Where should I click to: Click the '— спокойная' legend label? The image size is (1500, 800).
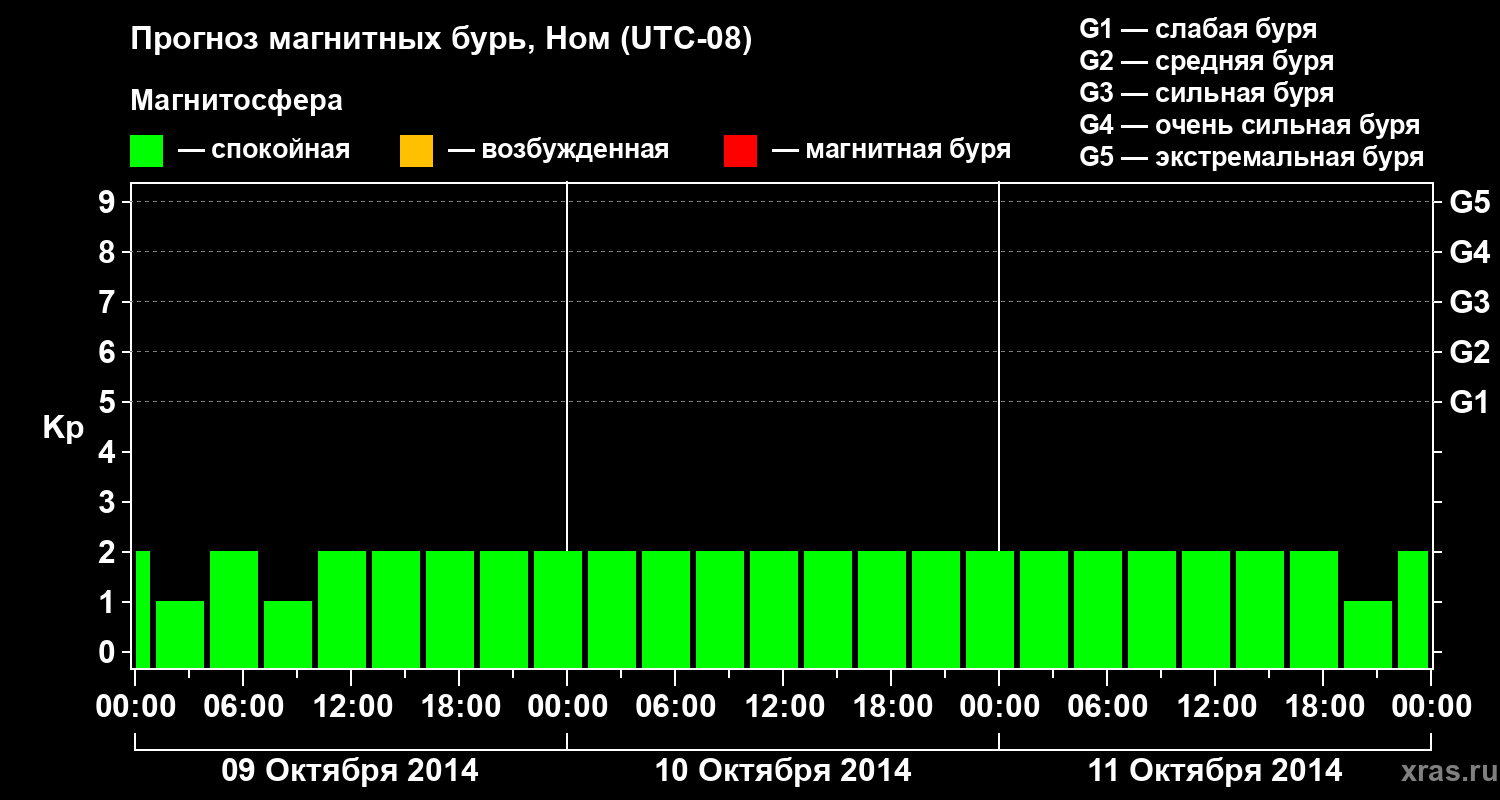point(264,150)
